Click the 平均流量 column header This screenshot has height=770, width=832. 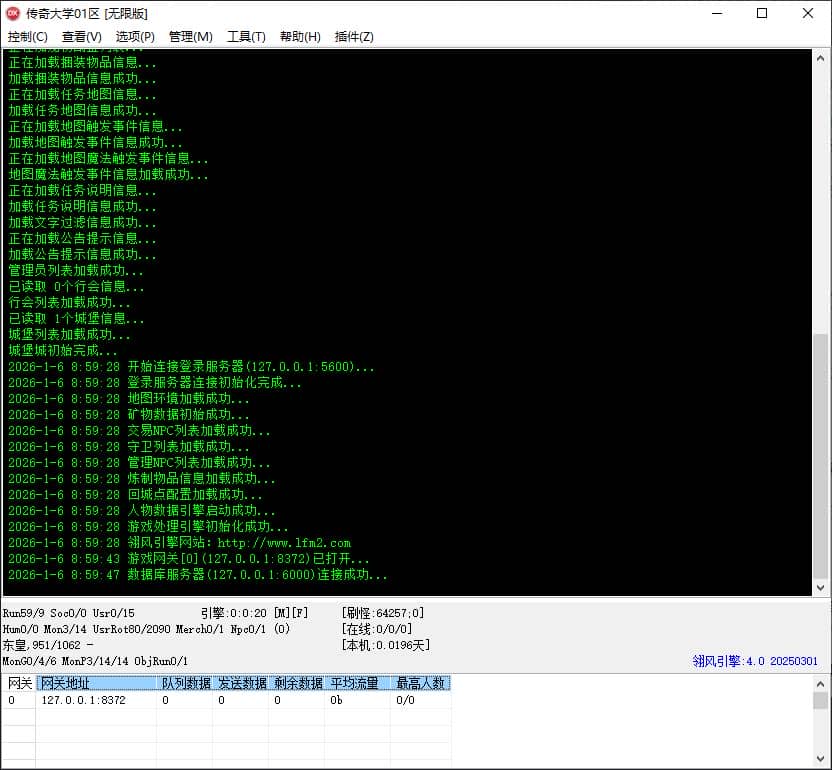[x=358, y=683]
